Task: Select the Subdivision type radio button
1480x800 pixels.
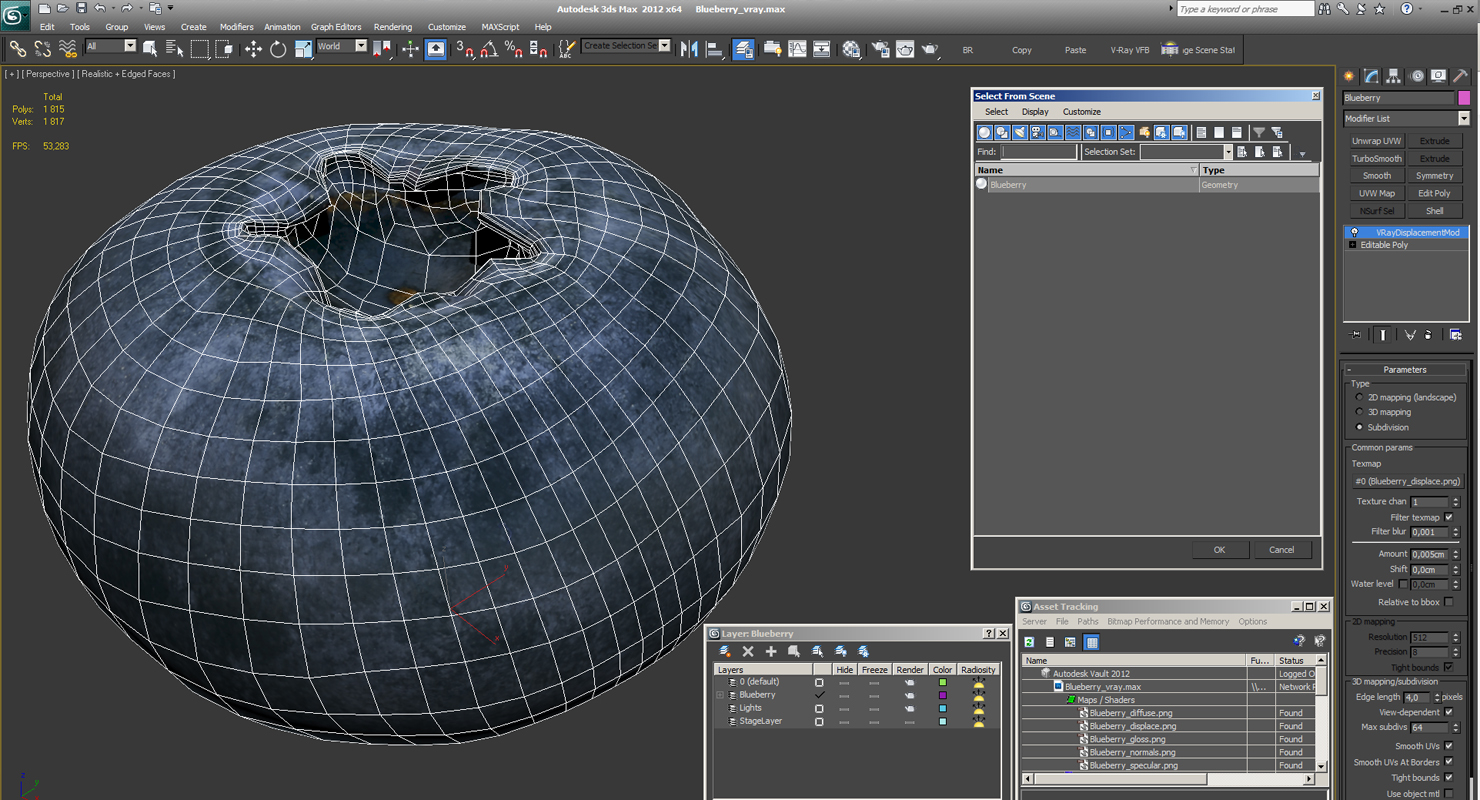Action: pyautogui.click(x=1359, y=427)
